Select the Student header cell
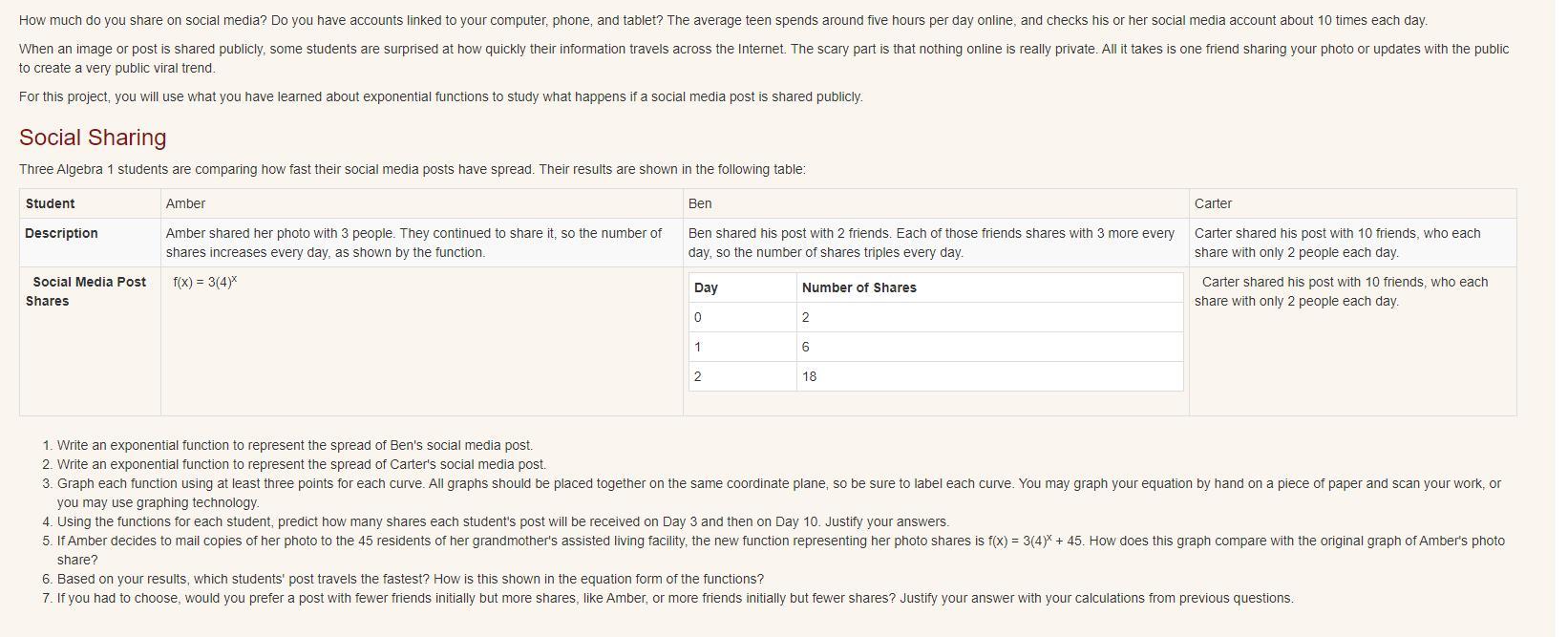Screen dimensions: 1568x637 tap(50, 203)
